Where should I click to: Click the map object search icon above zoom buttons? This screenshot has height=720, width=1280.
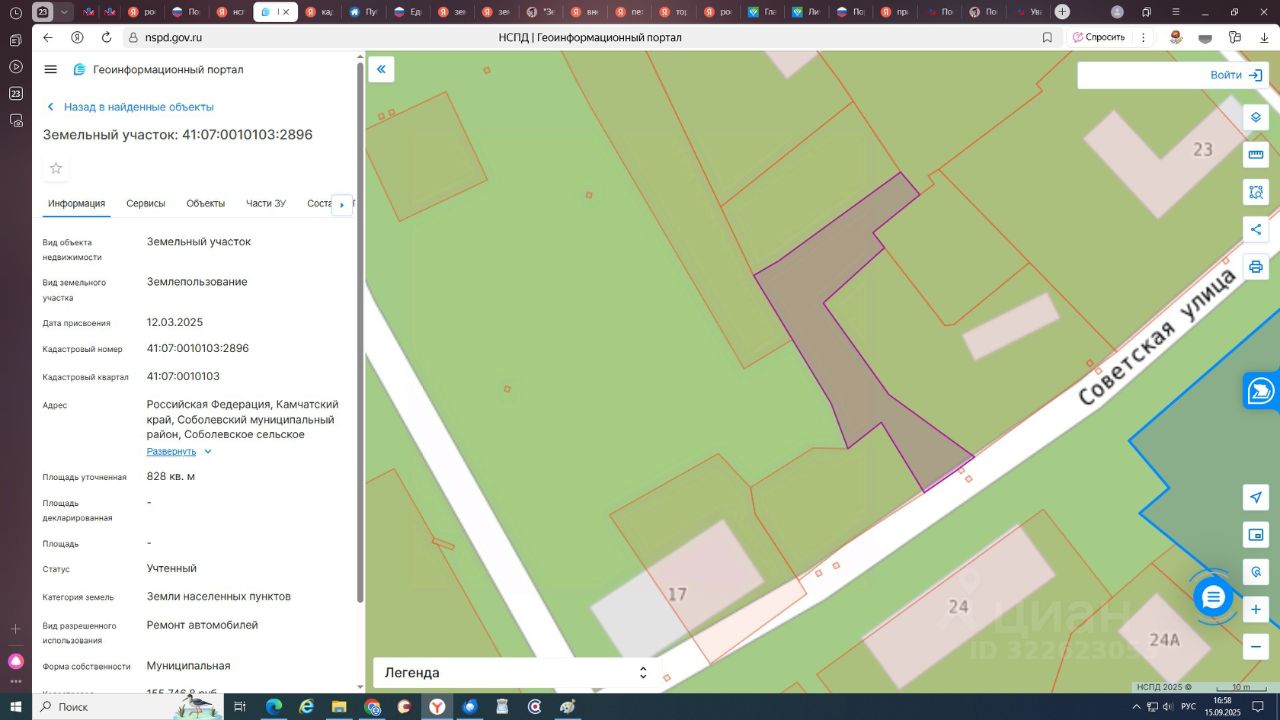(1256, 573)
